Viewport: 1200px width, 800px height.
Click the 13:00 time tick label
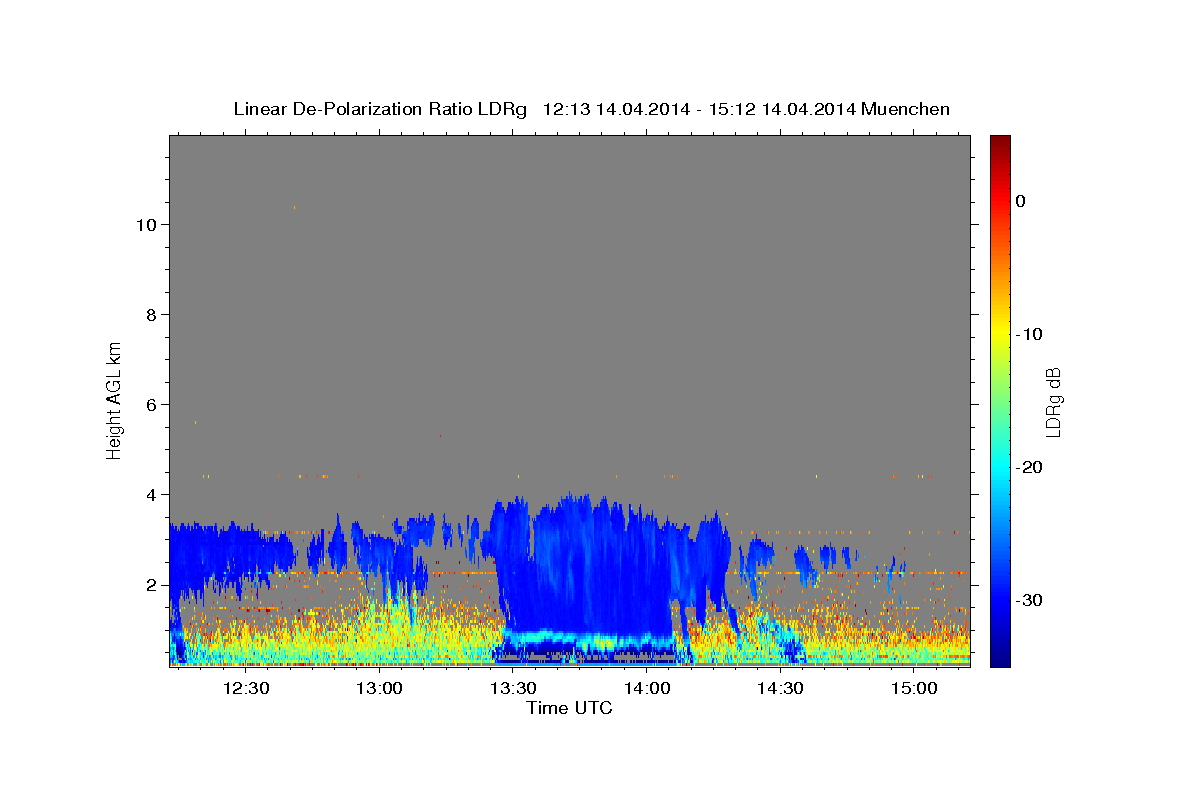(380, 688)
